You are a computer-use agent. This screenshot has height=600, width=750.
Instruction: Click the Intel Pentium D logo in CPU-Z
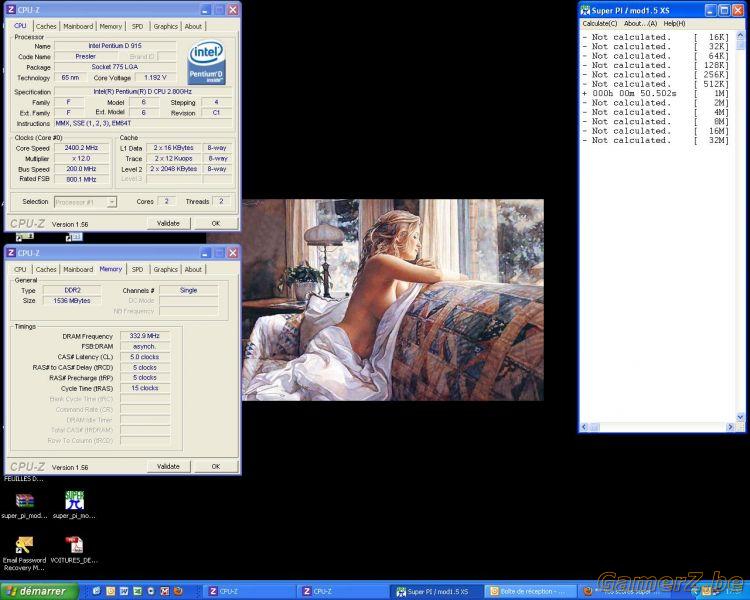207,63
